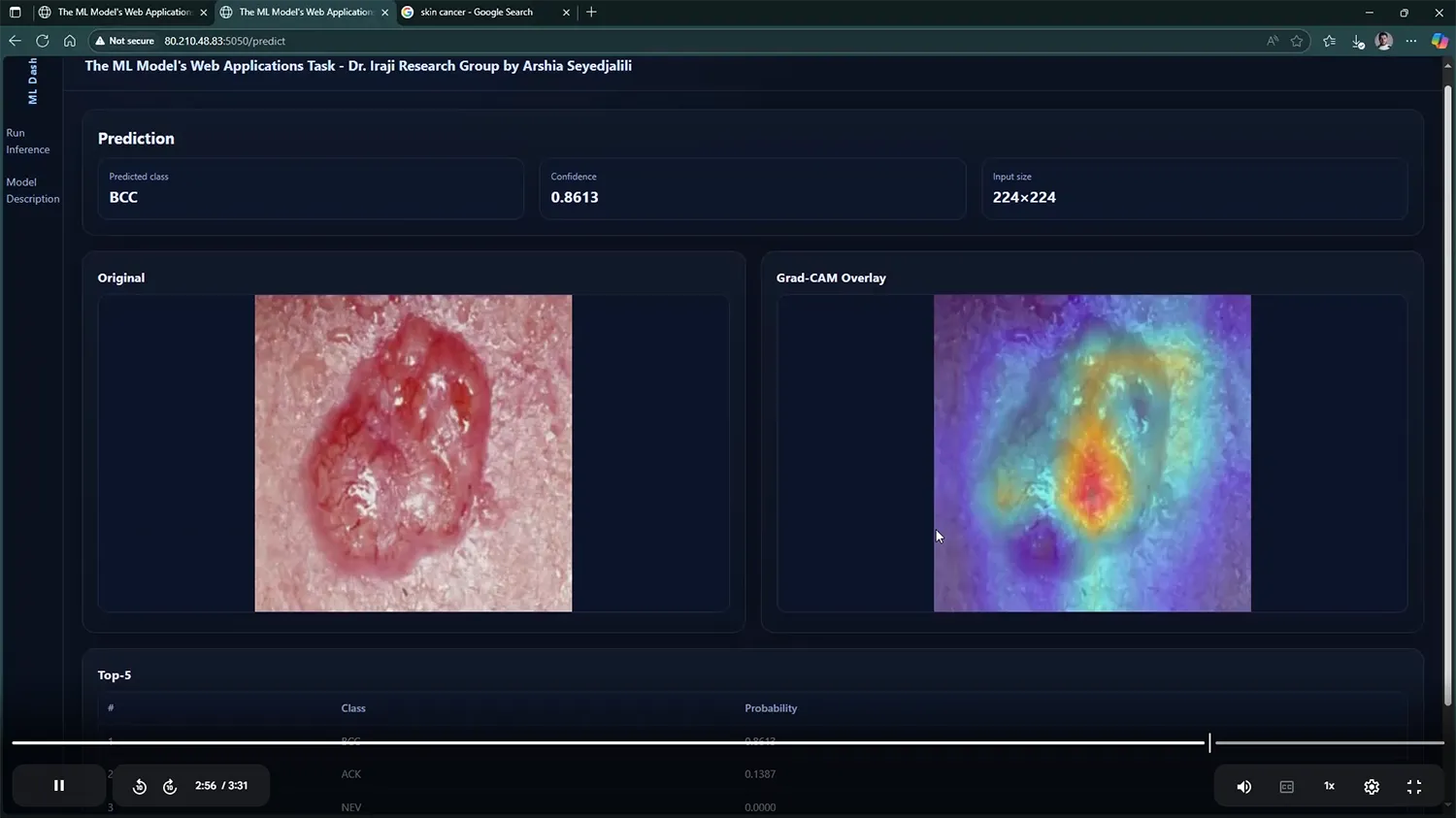Click the Probability column header
This screenshot has height=818, width=1456.
(x=771, y=708)
